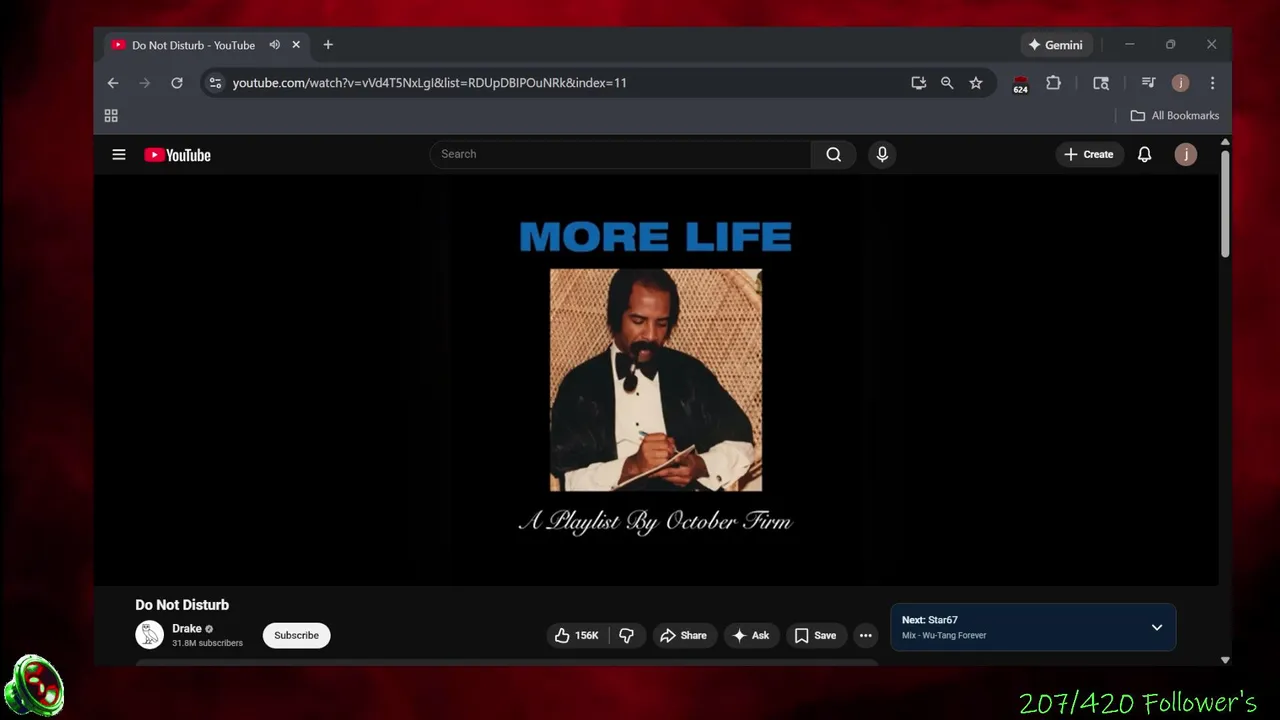Open the Extensions puzzle icon
The height and width of the screenshot is (720, 1280).
(x=1053, y=83)
